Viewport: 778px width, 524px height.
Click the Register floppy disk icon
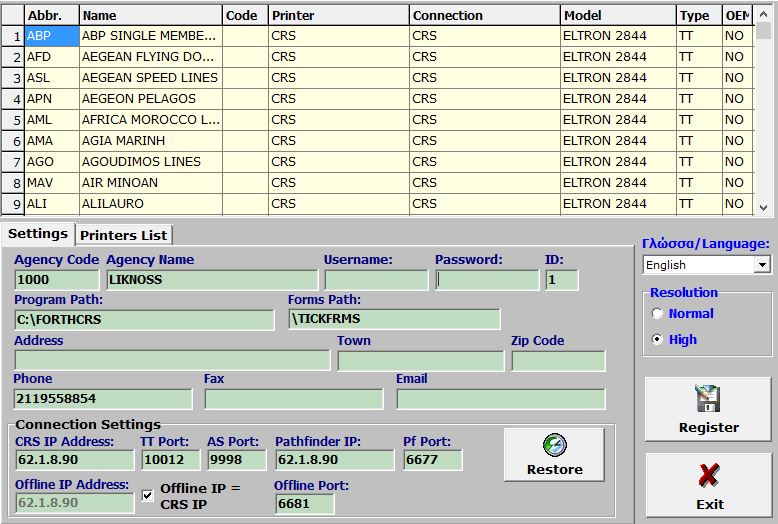[x=708, y=399]
